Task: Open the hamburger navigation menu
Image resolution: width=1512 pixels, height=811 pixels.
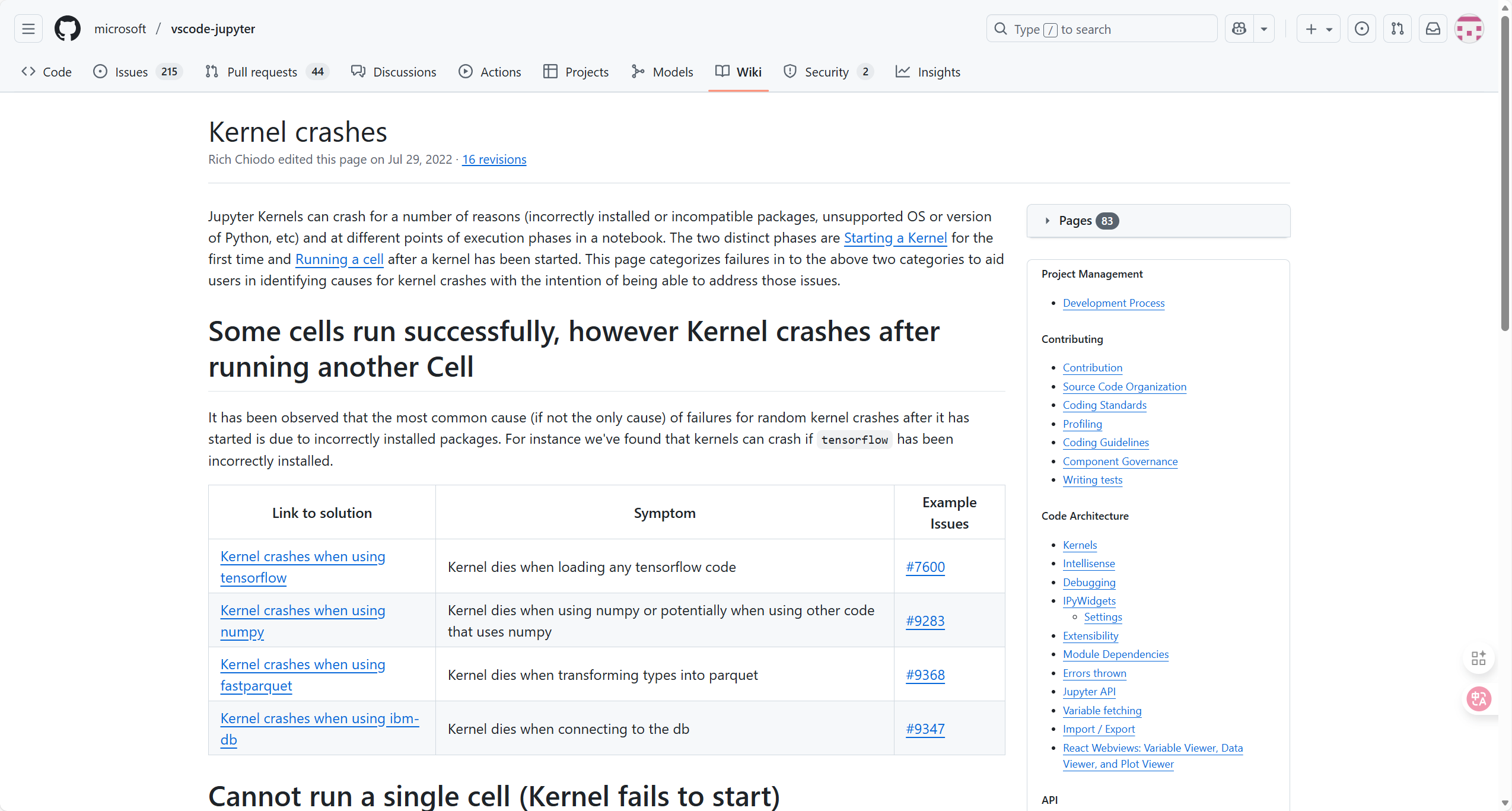Action: tap(28, 28)
